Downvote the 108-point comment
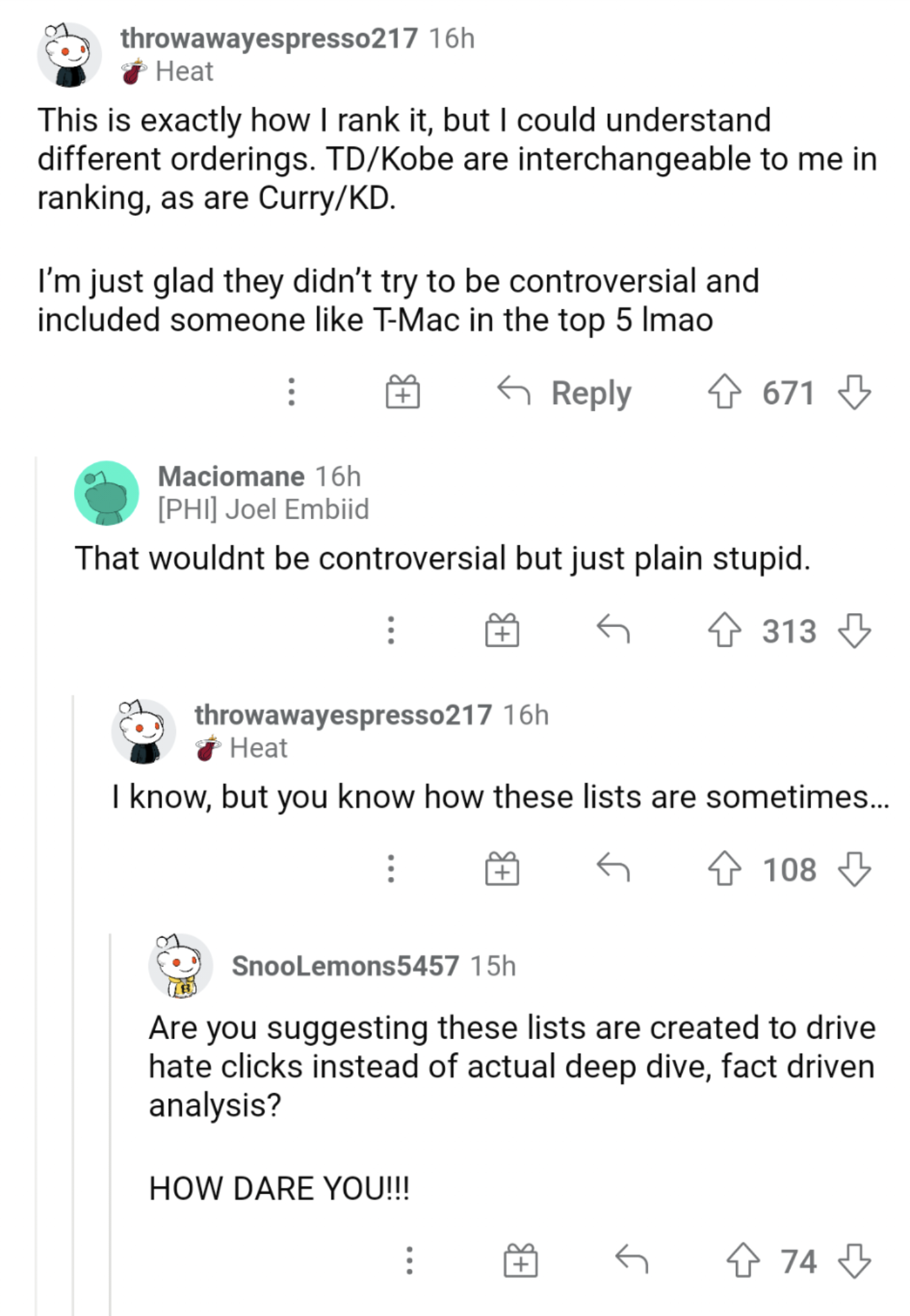The height and width of the screenshot is (1316, 910). click(x=855, y=869)
